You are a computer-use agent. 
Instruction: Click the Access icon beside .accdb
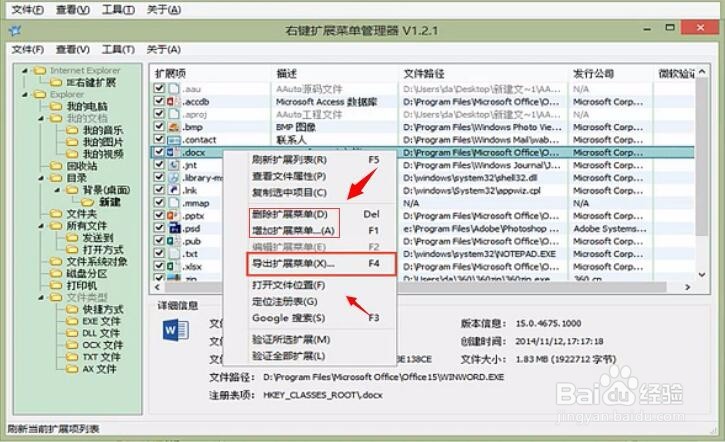click(x=173, y=101)
